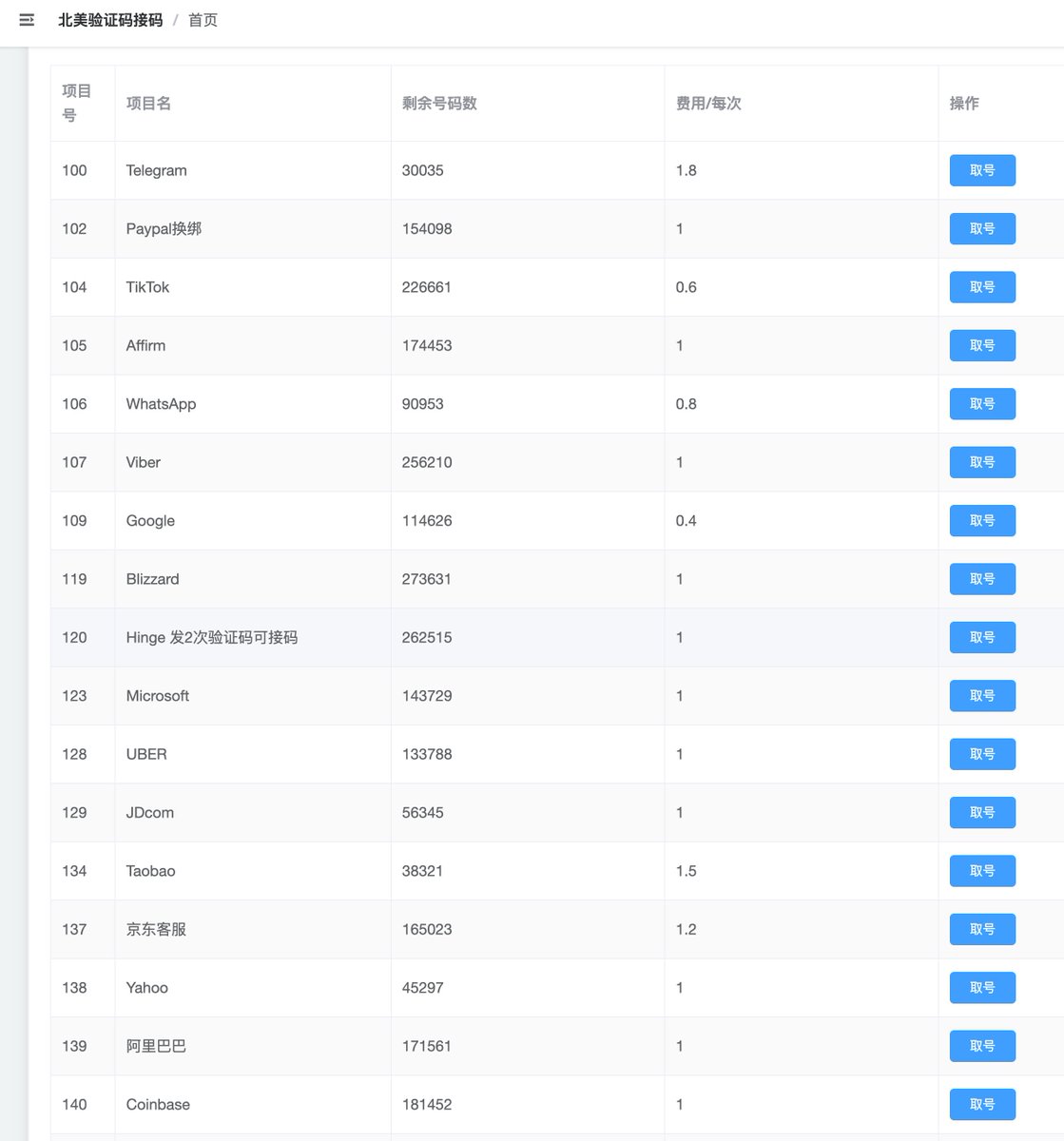The image size is (1064, 1141).
Task: Click the 0.4 fee for Google
Action: [686, 520]
